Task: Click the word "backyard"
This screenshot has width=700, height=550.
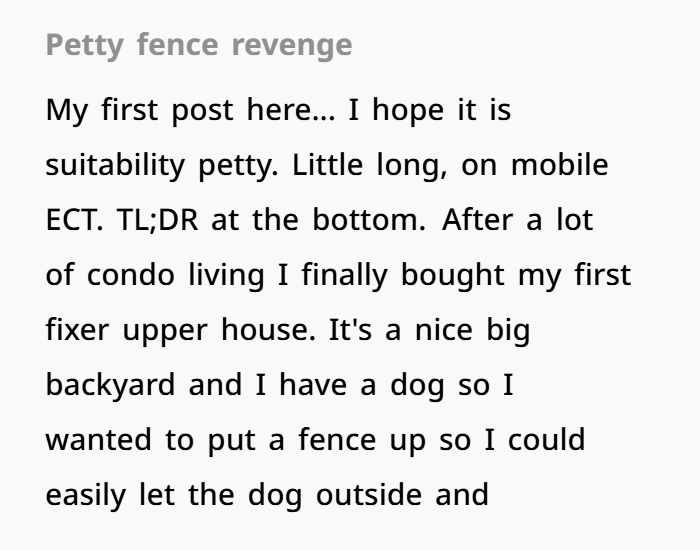Action: point(110,385)
